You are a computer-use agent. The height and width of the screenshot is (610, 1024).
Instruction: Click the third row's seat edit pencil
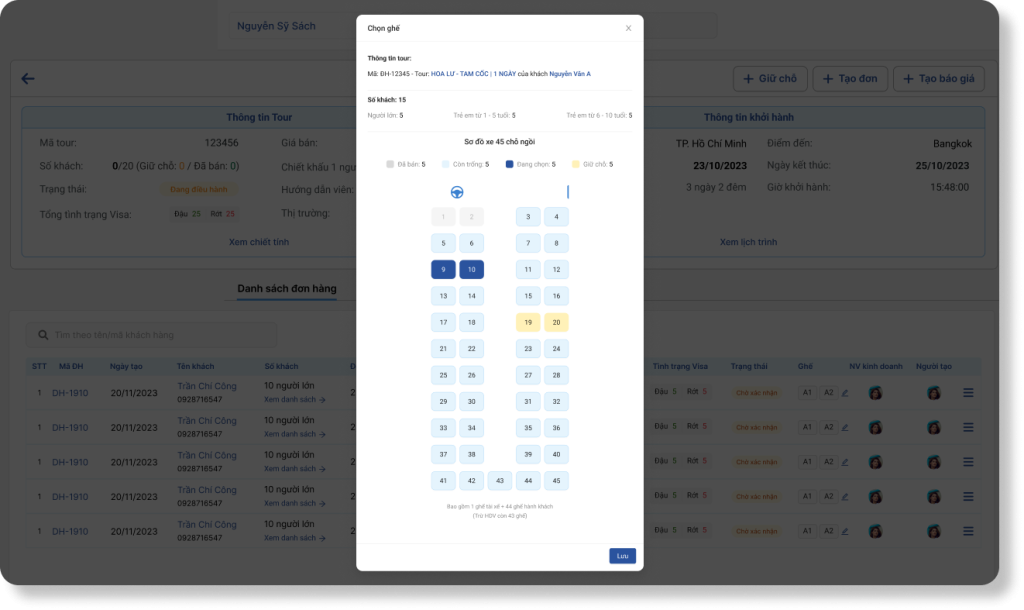point(845,462)
